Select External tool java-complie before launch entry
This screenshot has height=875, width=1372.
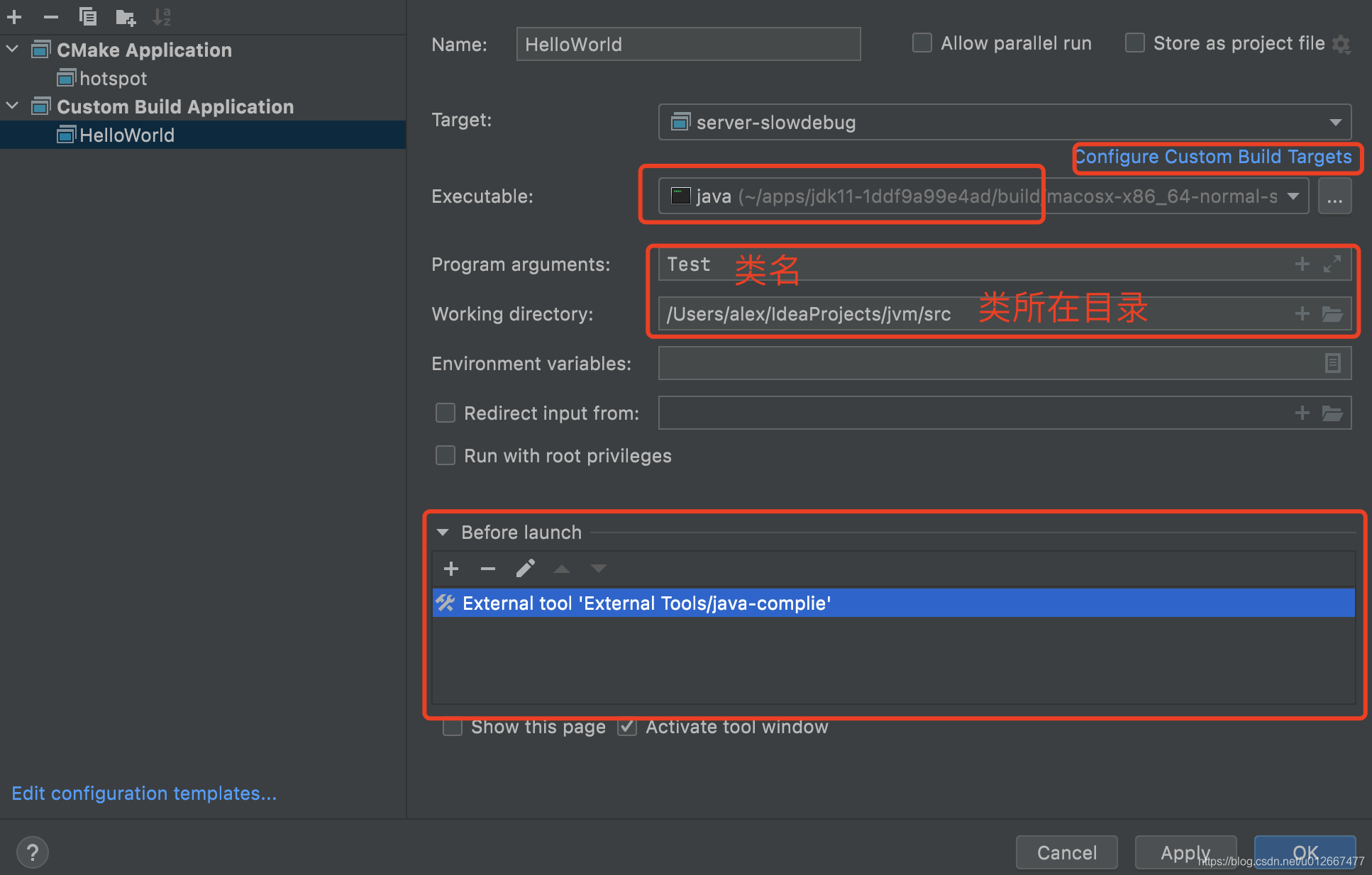coord(893,602)
